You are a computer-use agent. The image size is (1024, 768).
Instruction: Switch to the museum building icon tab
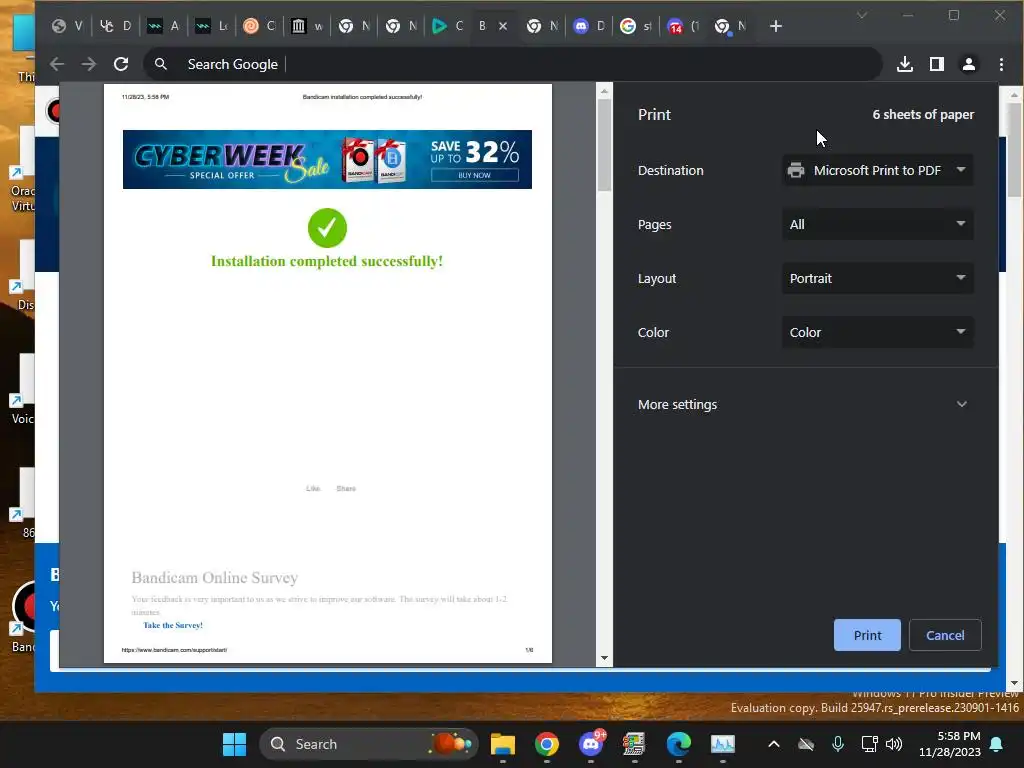coord(307,26)
